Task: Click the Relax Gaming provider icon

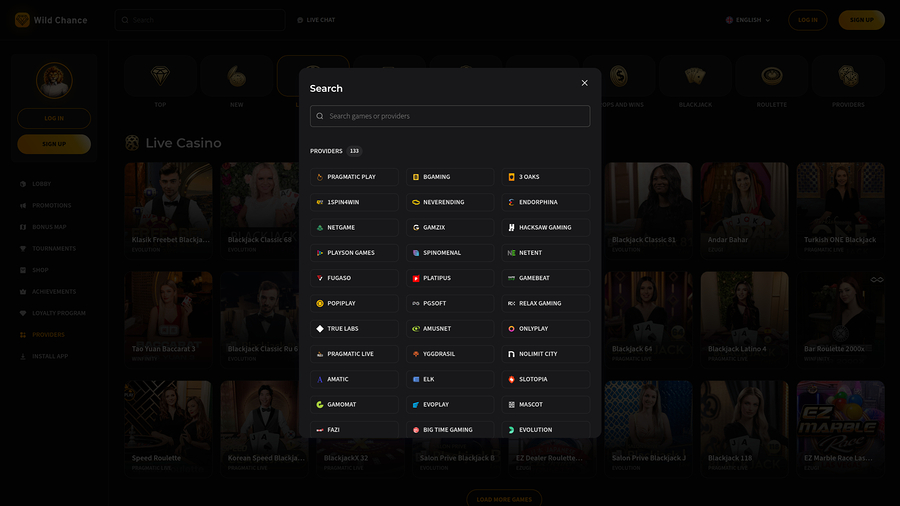Action: (x=511, y=303)
